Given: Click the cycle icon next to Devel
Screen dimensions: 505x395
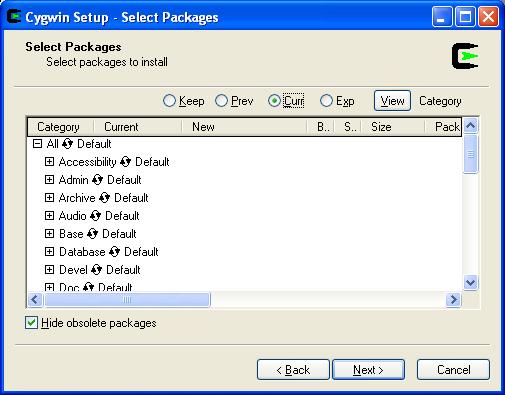Looking at the screenshot, I should tap(96, 270).
